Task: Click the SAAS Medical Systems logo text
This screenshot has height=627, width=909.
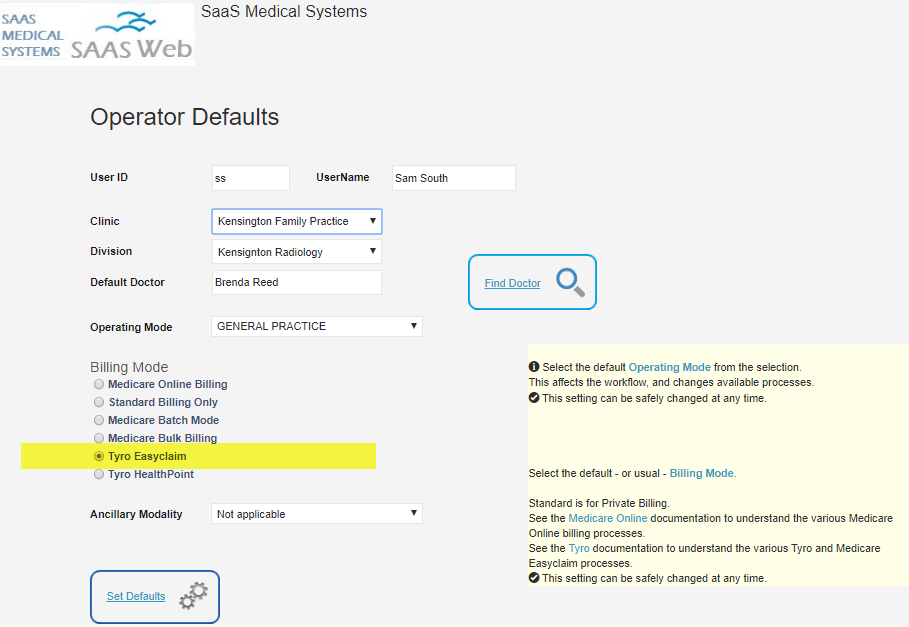Action: [32, 35]
